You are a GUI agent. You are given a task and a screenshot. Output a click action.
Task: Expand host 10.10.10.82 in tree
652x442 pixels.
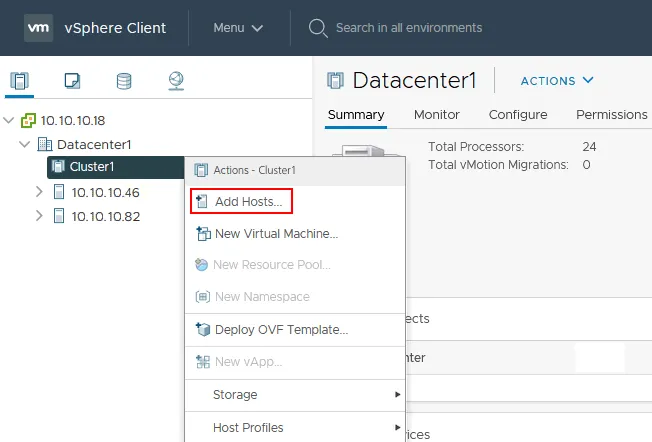39,216
